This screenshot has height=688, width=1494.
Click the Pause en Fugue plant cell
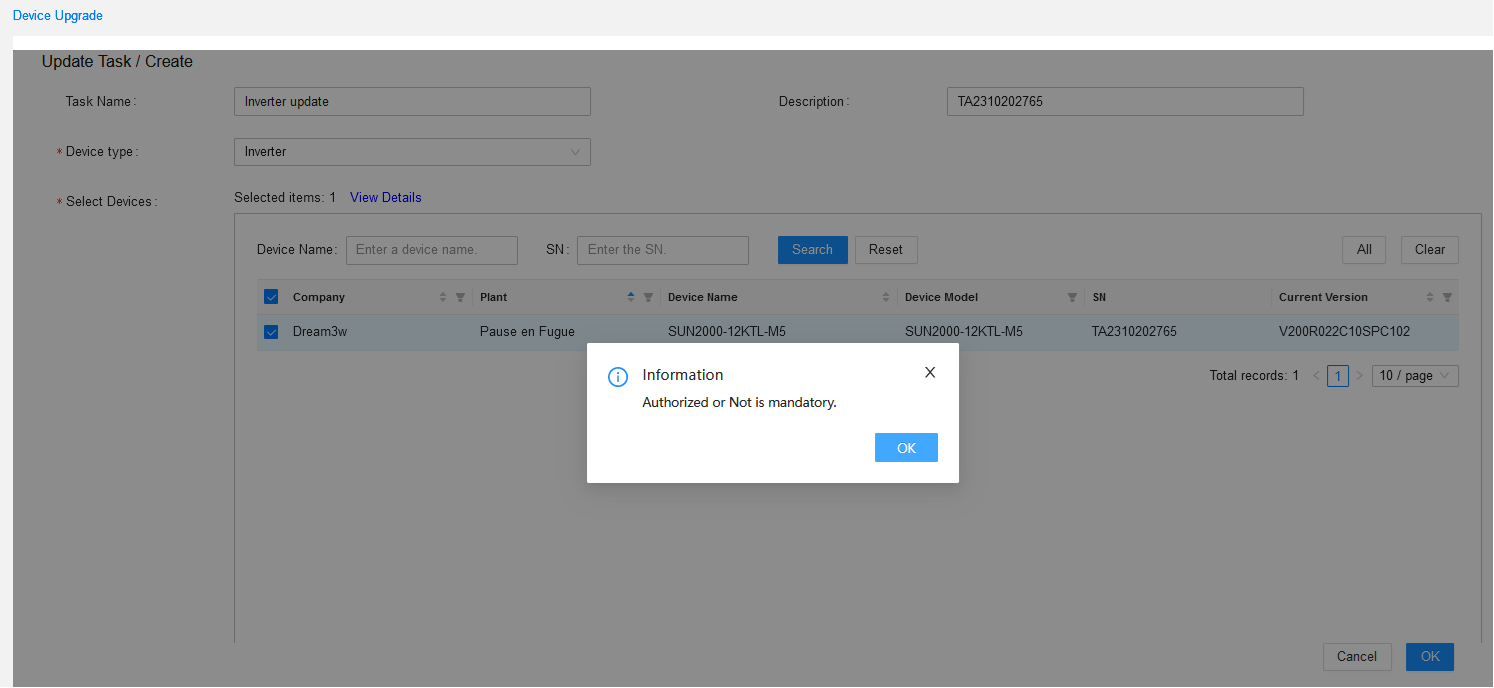click(x=527, y=332)
